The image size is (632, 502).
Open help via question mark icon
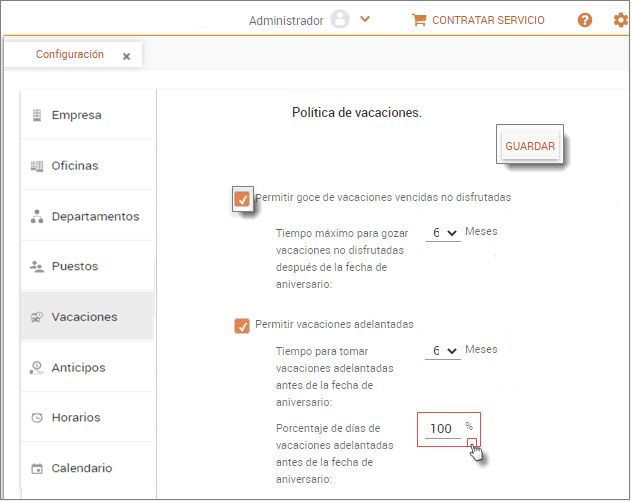tap(585, 20)
